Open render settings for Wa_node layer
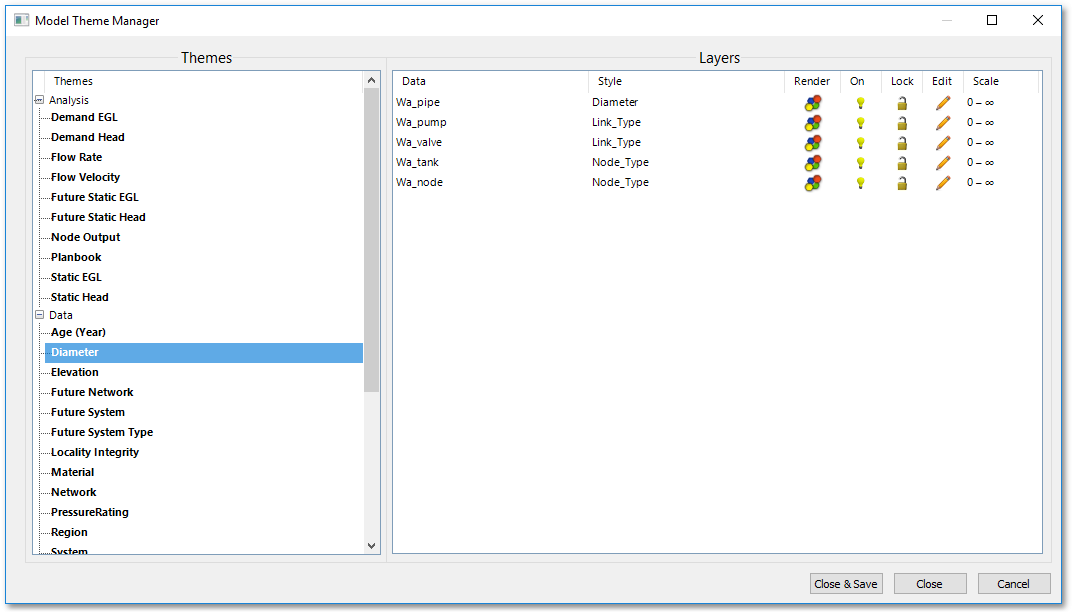This screenshot has width=1073, height=615. (812, 183)
